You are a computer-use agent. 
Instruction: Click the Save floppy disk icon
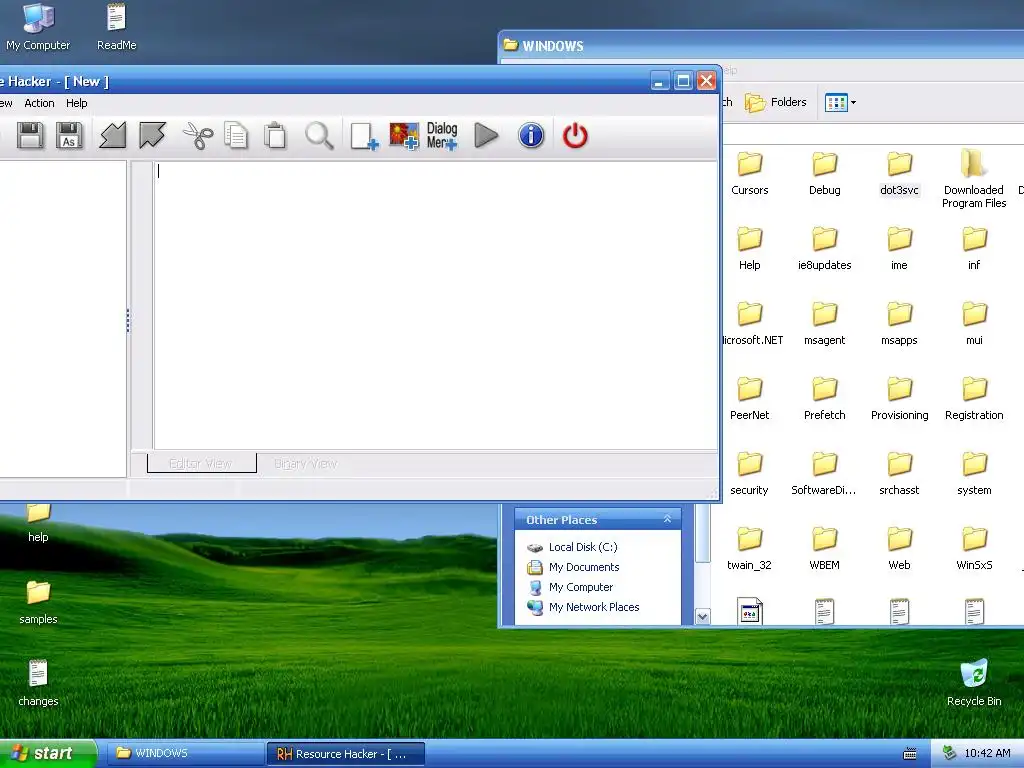point(30,136)
